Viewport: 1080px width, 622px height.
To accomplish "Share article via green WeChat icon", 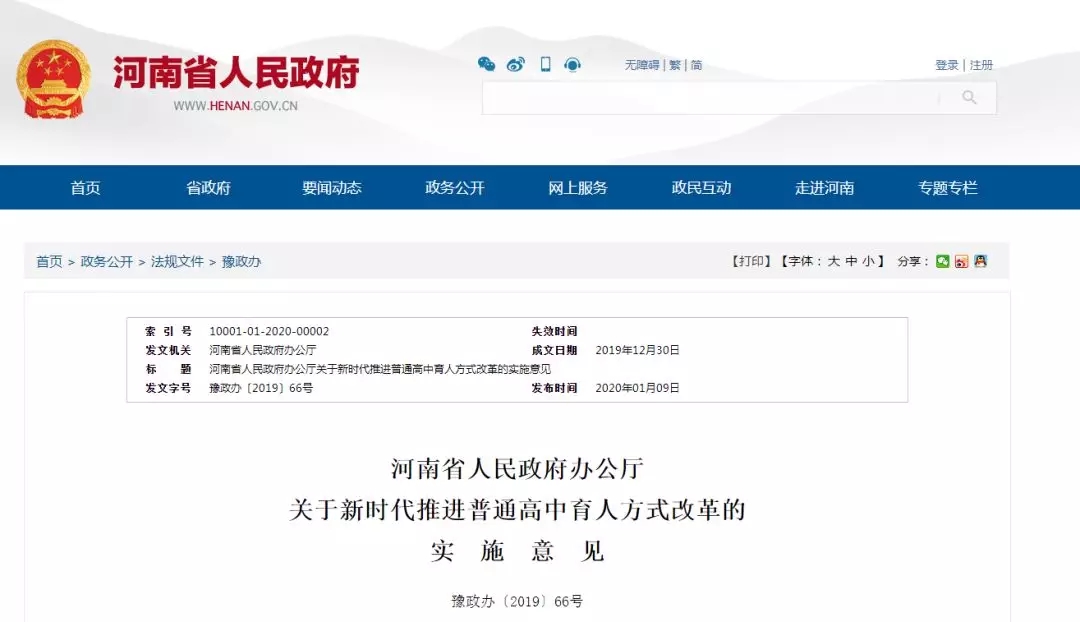I will tap(942, 261).
